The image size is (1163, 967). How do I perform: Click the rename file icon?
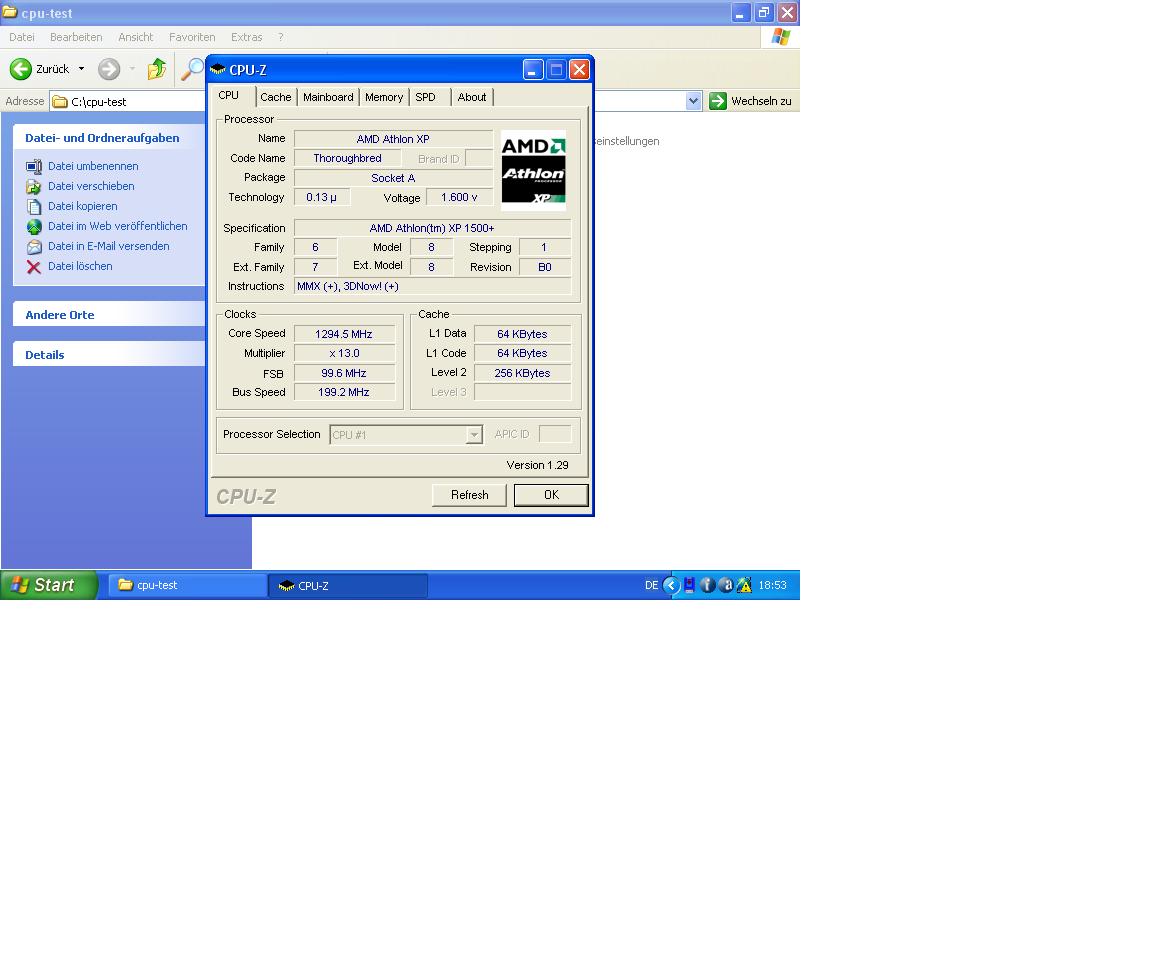pyautogui.click(x=34, y=167)
